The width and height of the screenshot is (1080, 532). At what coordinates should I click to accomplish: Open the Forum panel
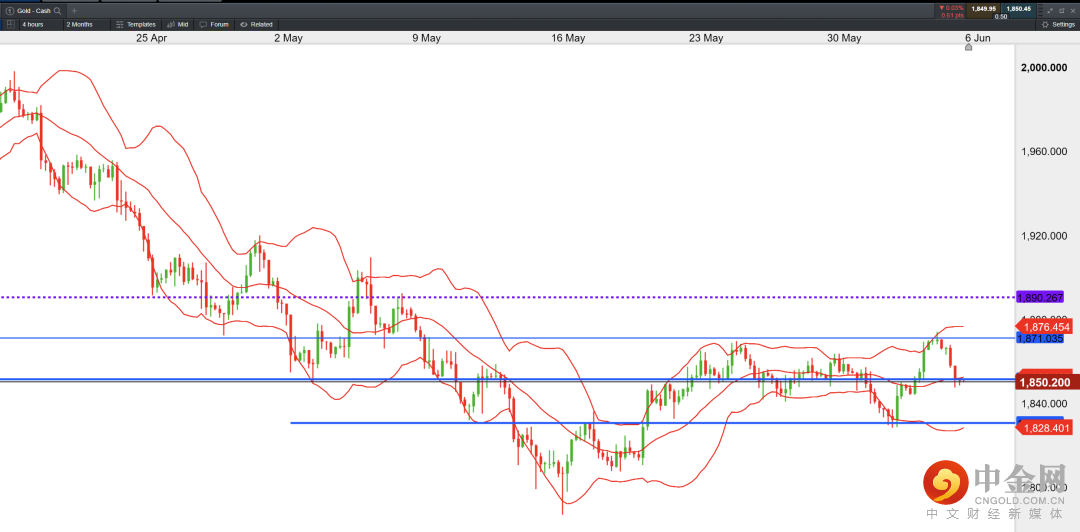[x=214, y=23]
